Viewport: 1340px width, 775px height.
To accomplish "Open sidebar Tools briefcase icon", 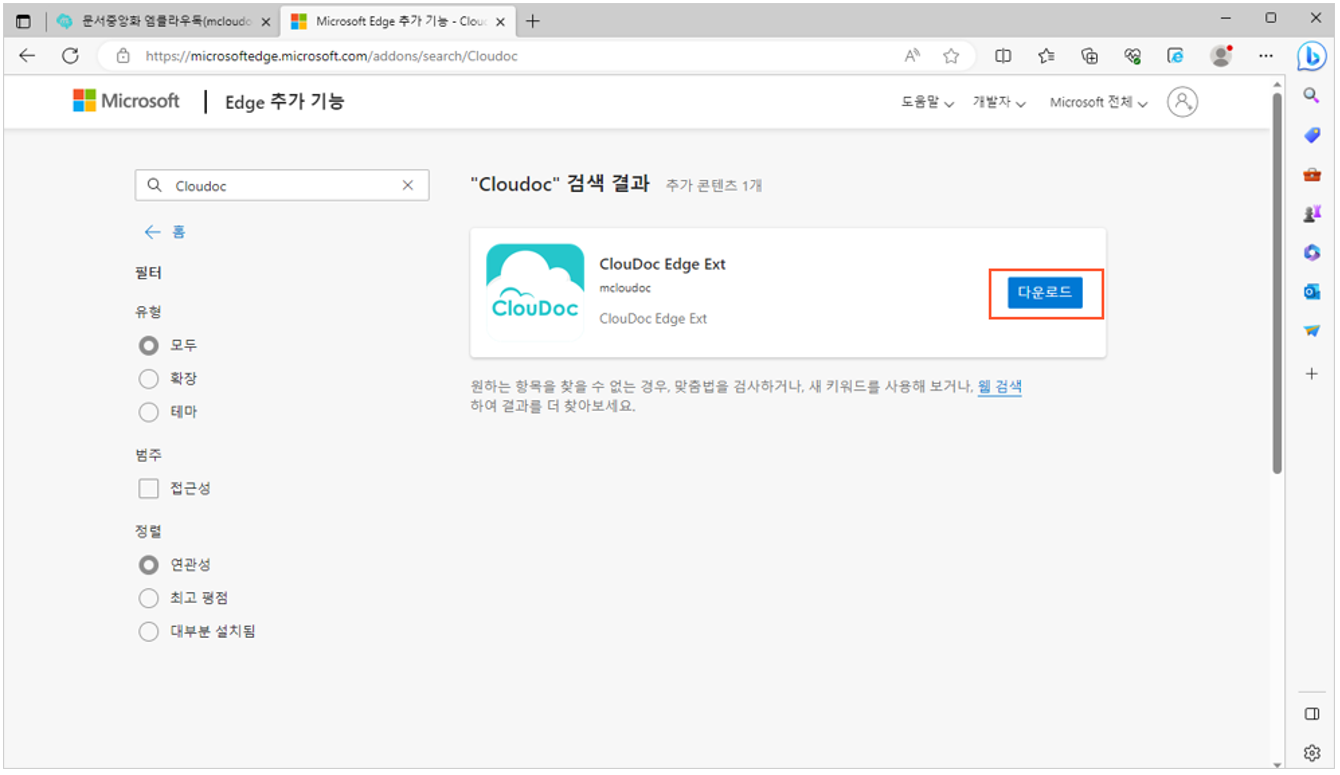I will pos(1312,174).
